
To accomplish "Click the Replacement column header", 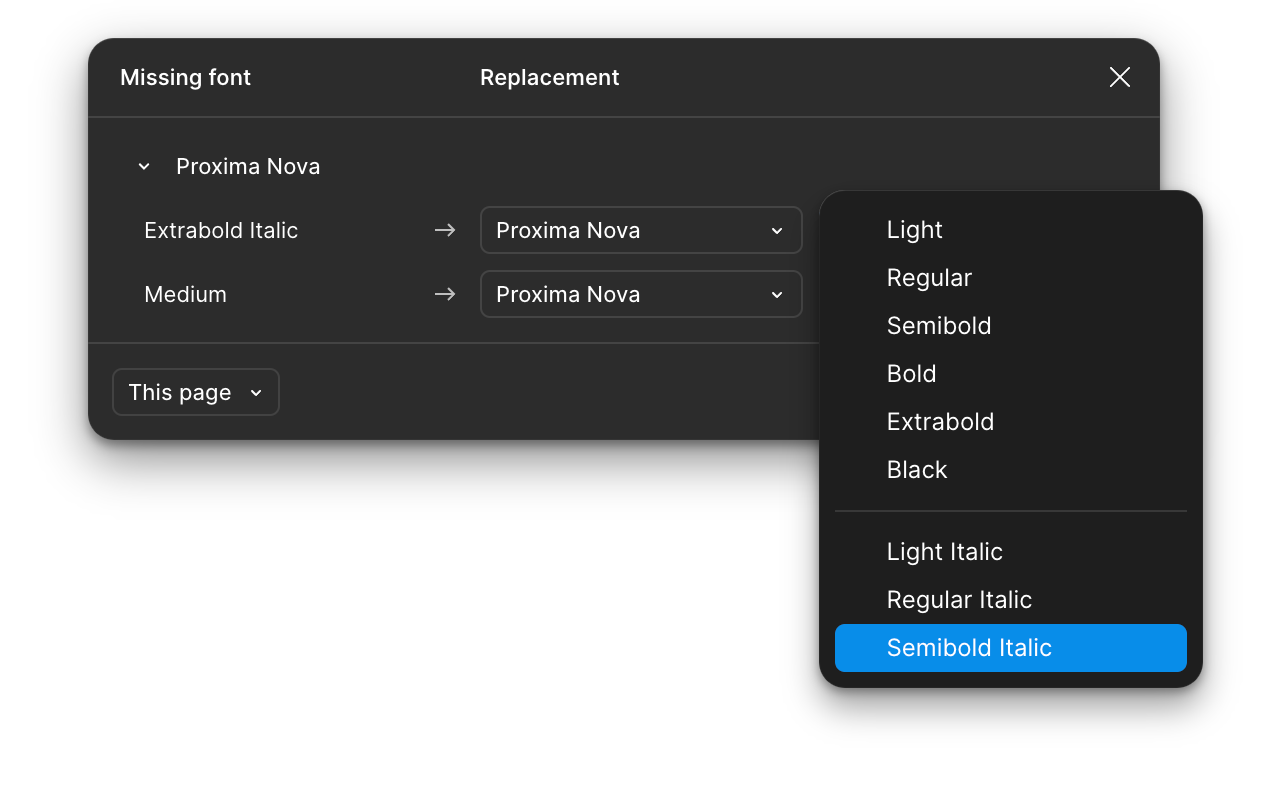I will pyautogui.click(x=550, y=77).
